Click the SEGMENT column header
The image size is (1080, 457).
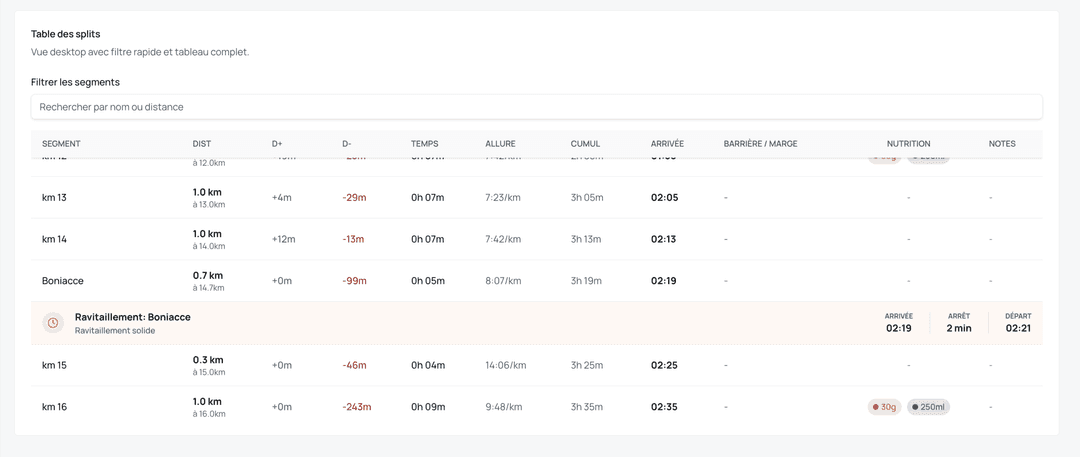[61, 144]
